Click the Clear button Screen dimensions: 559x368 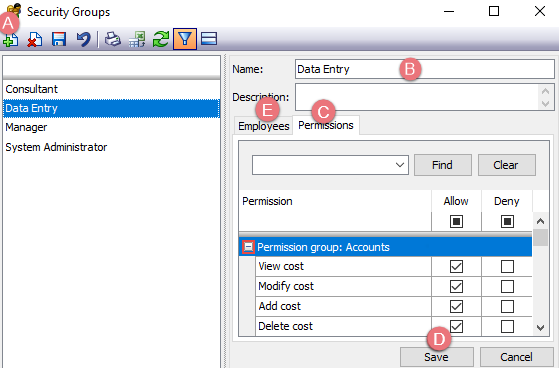click(x=506, y=165)
